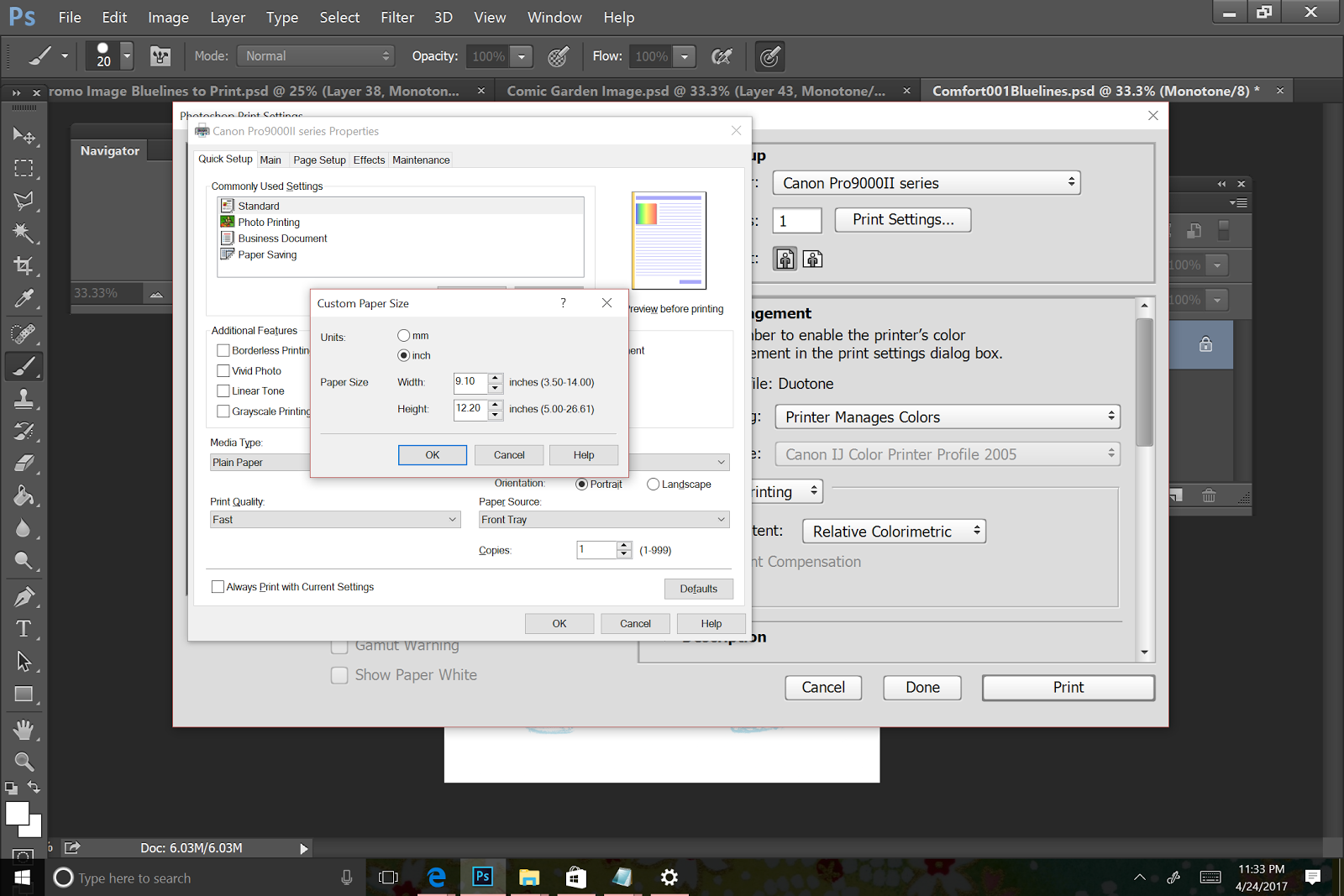This screenshot has width=1344, height=896.
Task: Select the Healing Brush tool
Action: [24, 333]
